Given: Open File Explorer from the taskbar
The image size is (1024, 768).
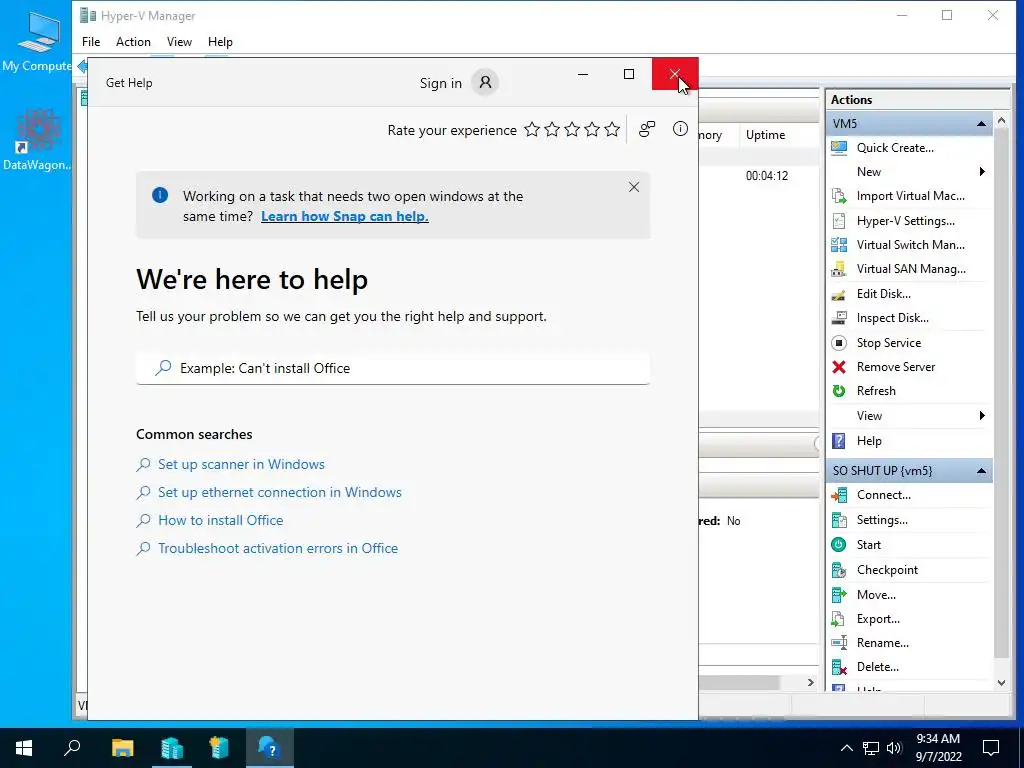Looking at the screenshot, I should 123,748.
